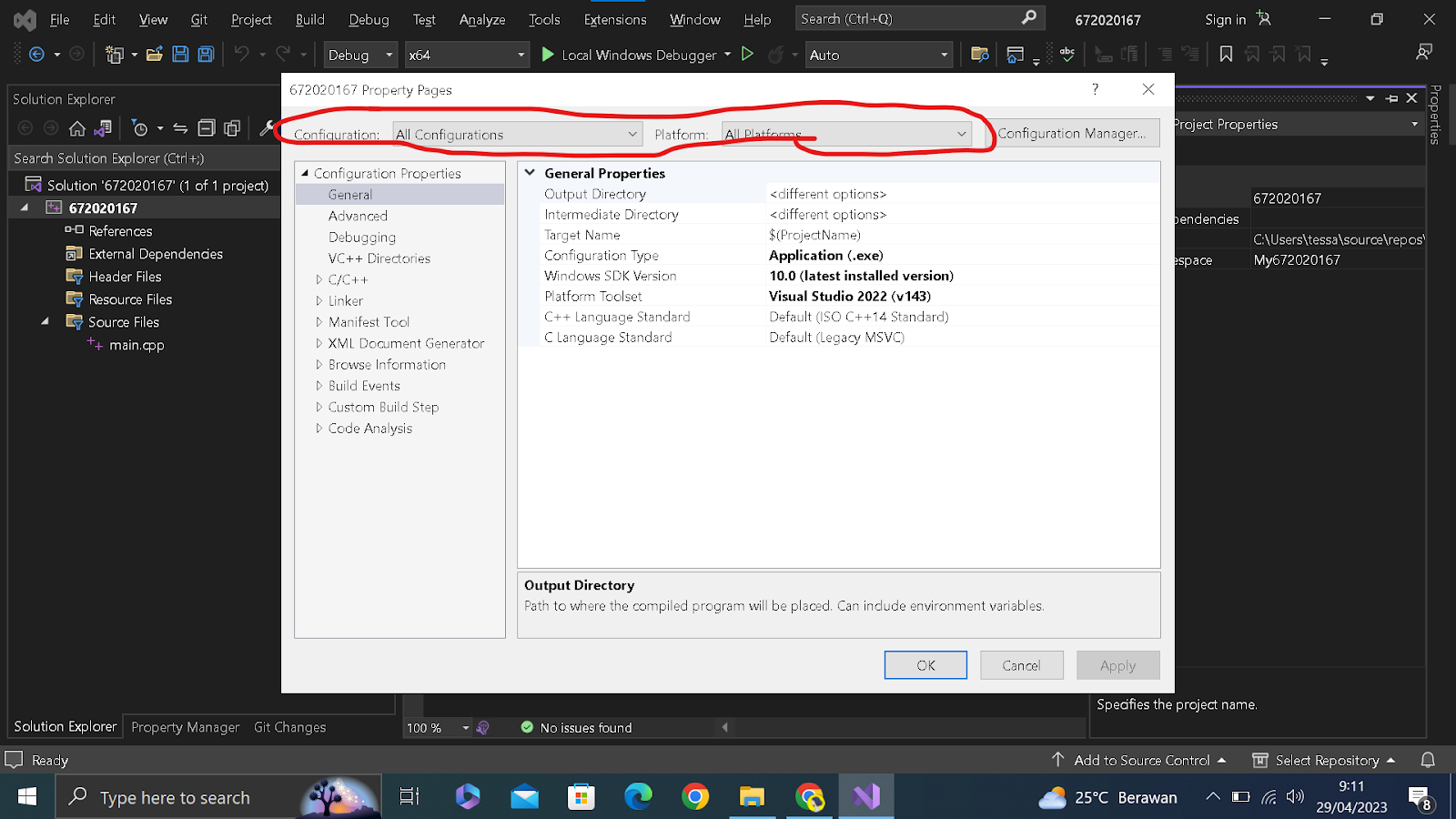Collapse the General Properties section
The height and width of the screenshot is (819, 1456).
pyautogui.click(x=530, y=172)
